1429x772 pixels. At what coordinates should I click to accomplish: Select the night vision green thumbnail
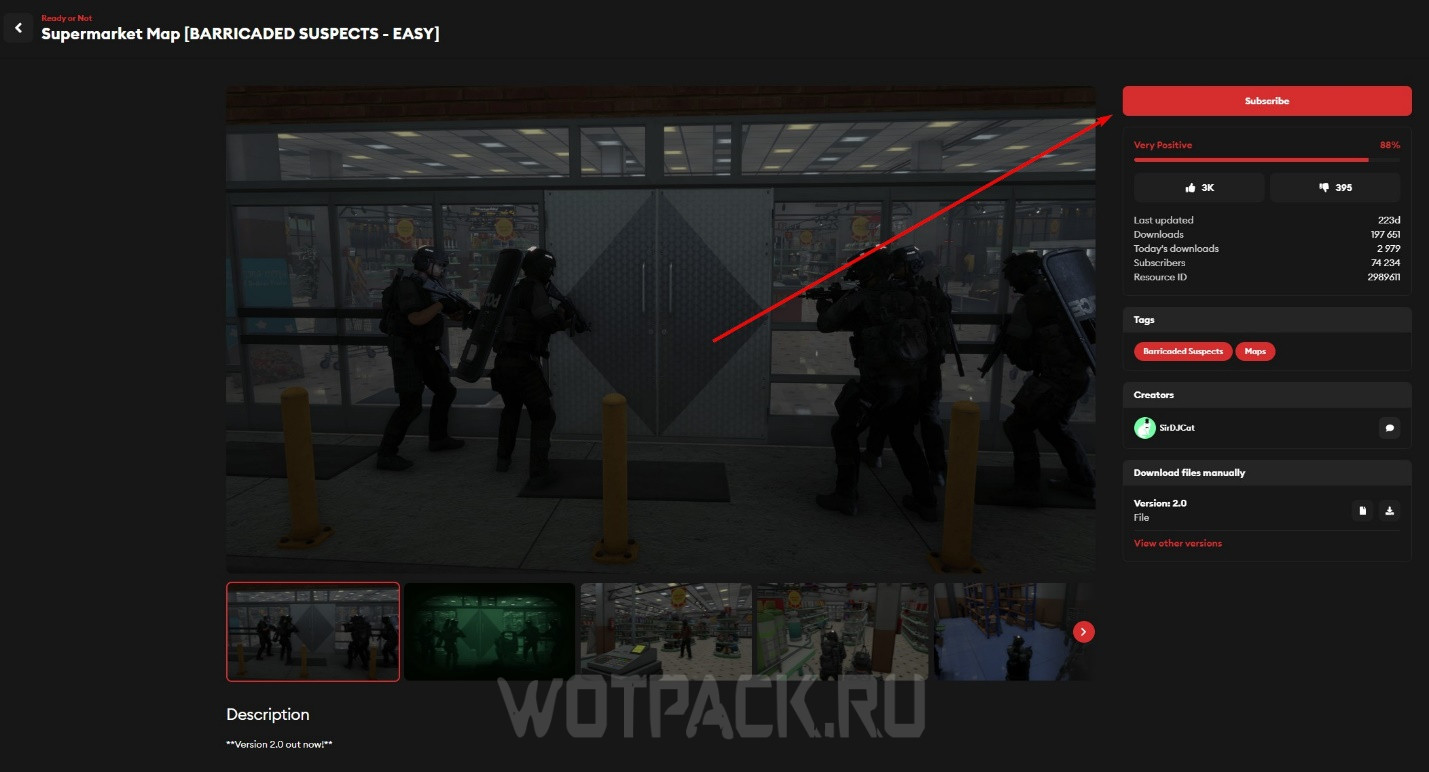click(489, 631)
